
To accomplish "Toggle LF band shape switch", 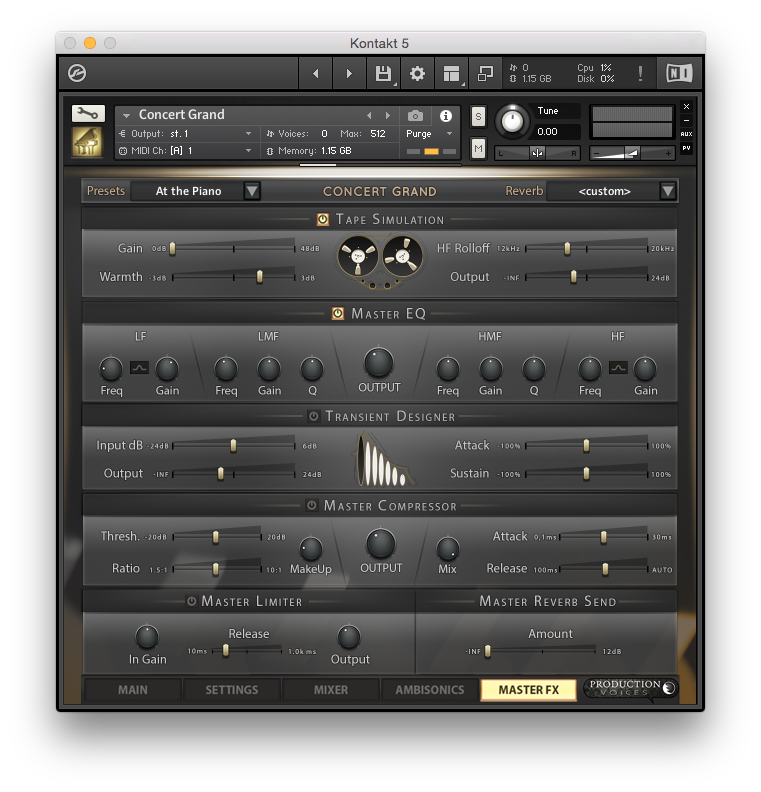I will tap(139, 368).
